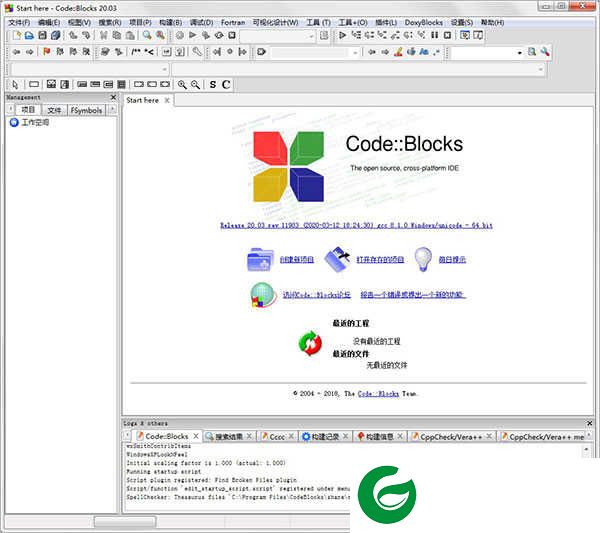This screenshot has height=533, width=600.
Task: Click 创建新项目 link
Action: [297, 259]
